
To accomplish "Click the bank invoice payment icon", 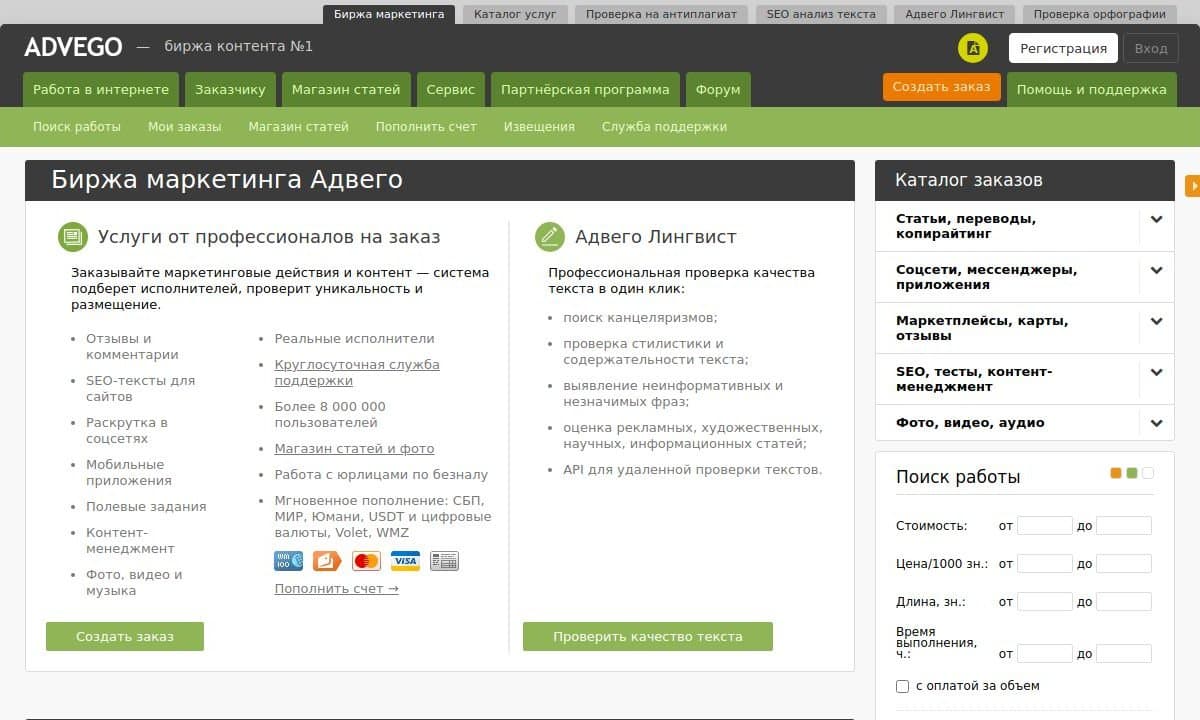I will click(x=444, y=561).
